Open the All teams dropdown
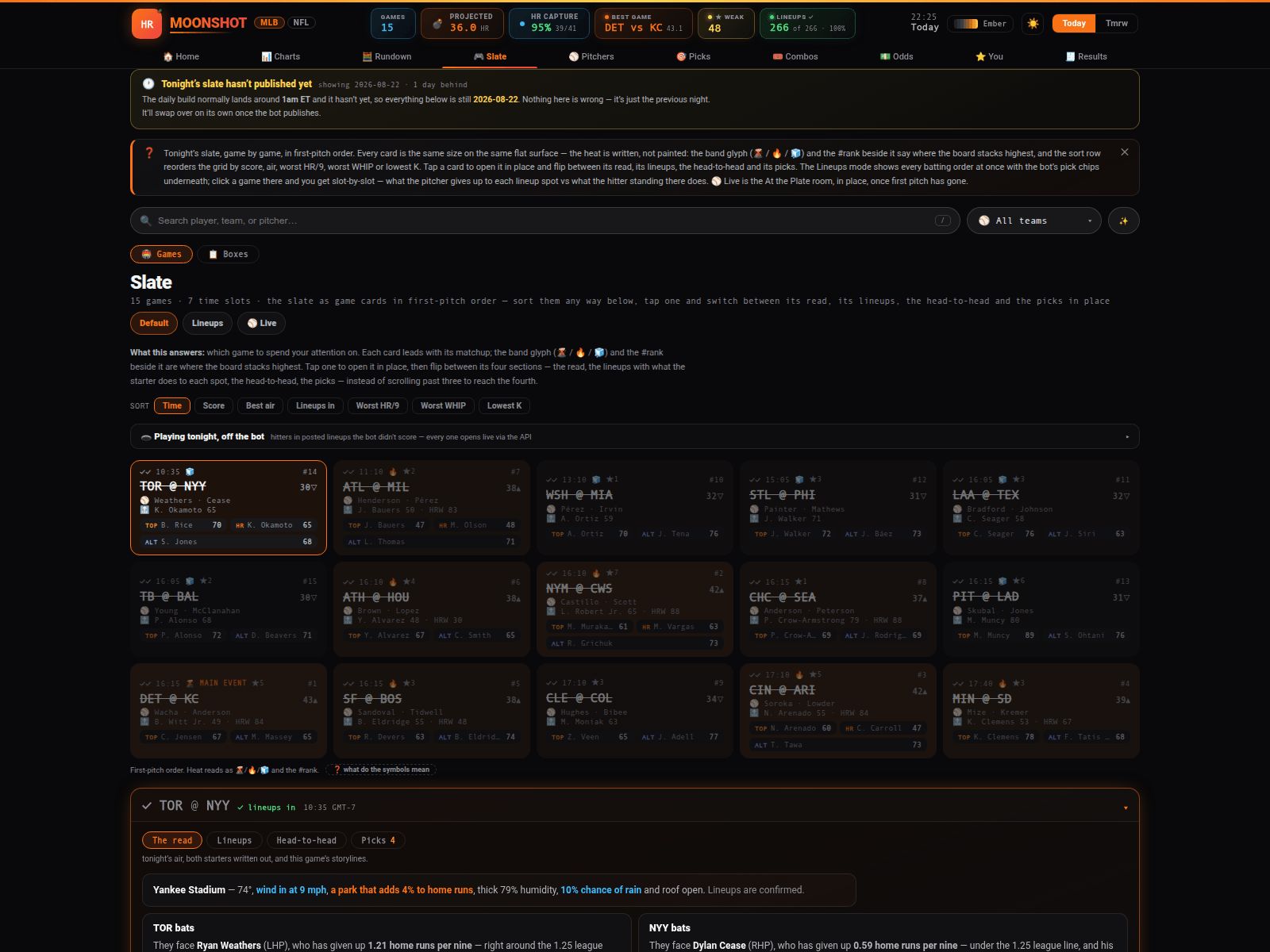1270x952 pixels. [x=1033, y=221]
